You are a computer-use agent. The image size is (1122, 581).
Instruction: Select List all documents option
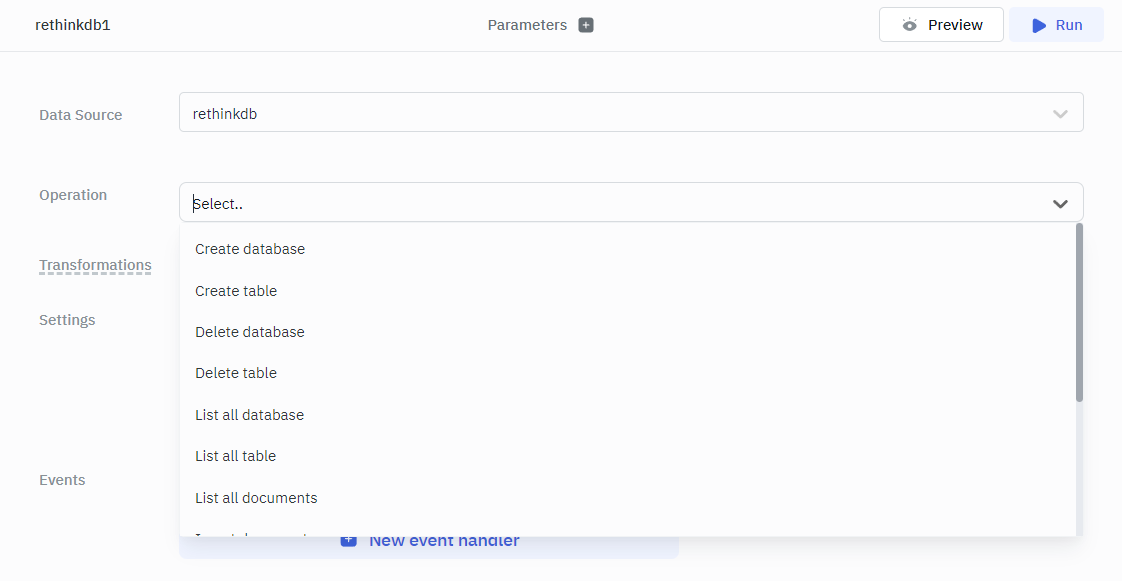[x=256, y=498]
